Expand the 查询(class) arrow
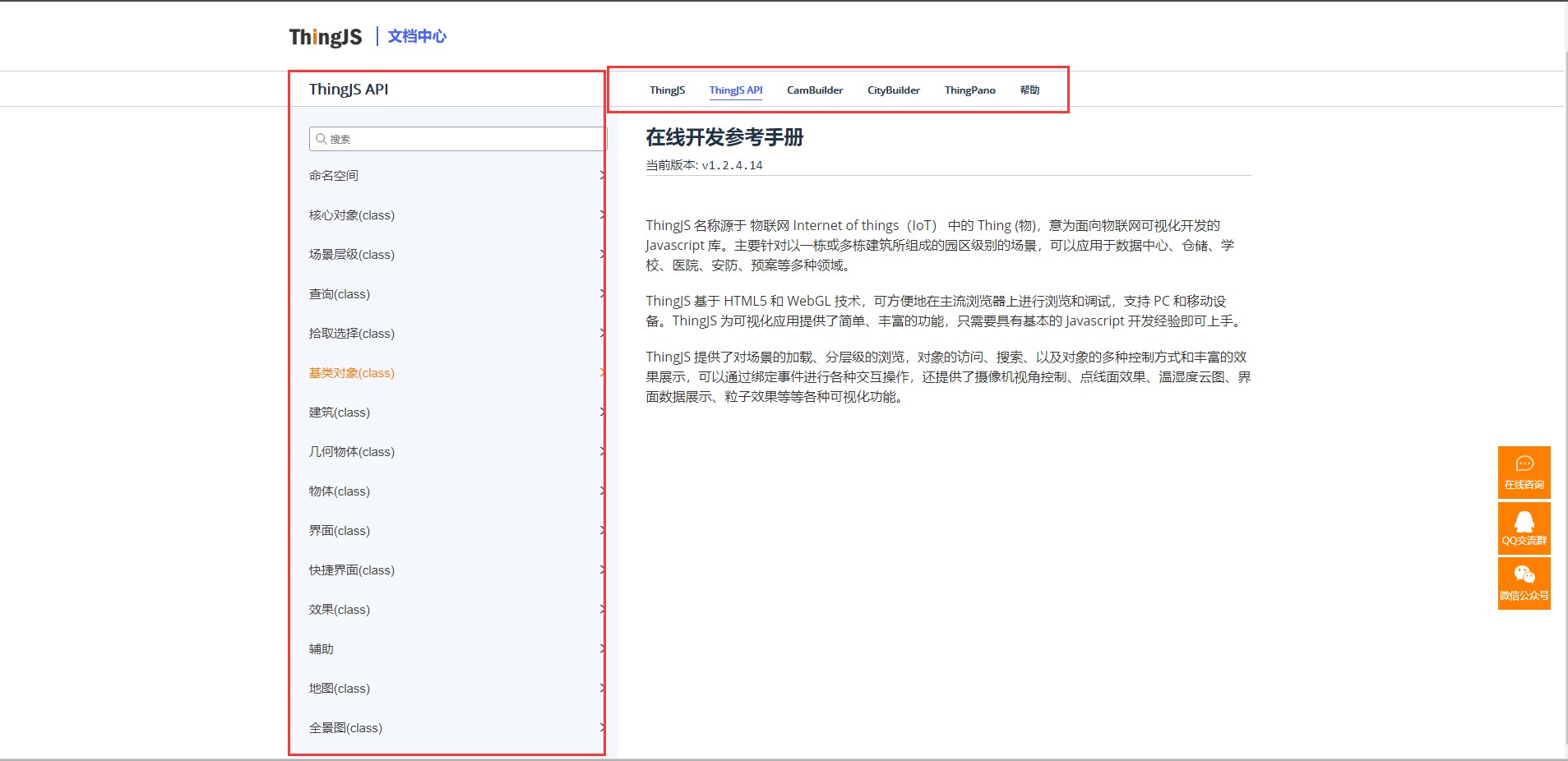The image size is (1568, 761). [602, 293]
